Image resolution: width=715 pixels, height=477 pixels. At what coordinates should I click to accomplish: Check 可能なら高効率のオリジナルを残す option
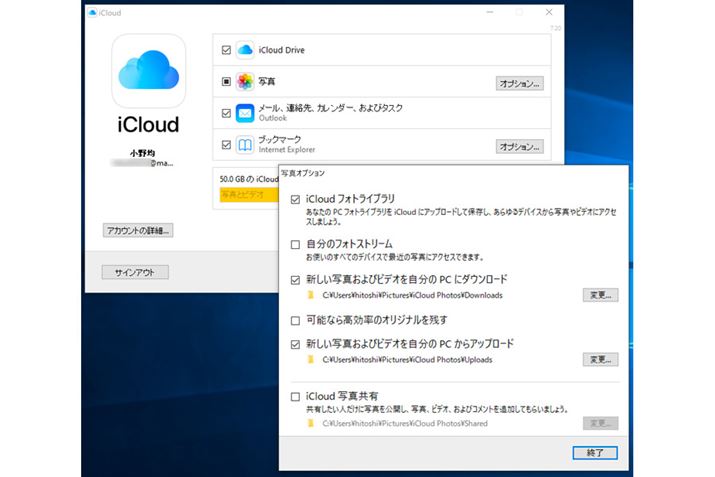(295, 321)
